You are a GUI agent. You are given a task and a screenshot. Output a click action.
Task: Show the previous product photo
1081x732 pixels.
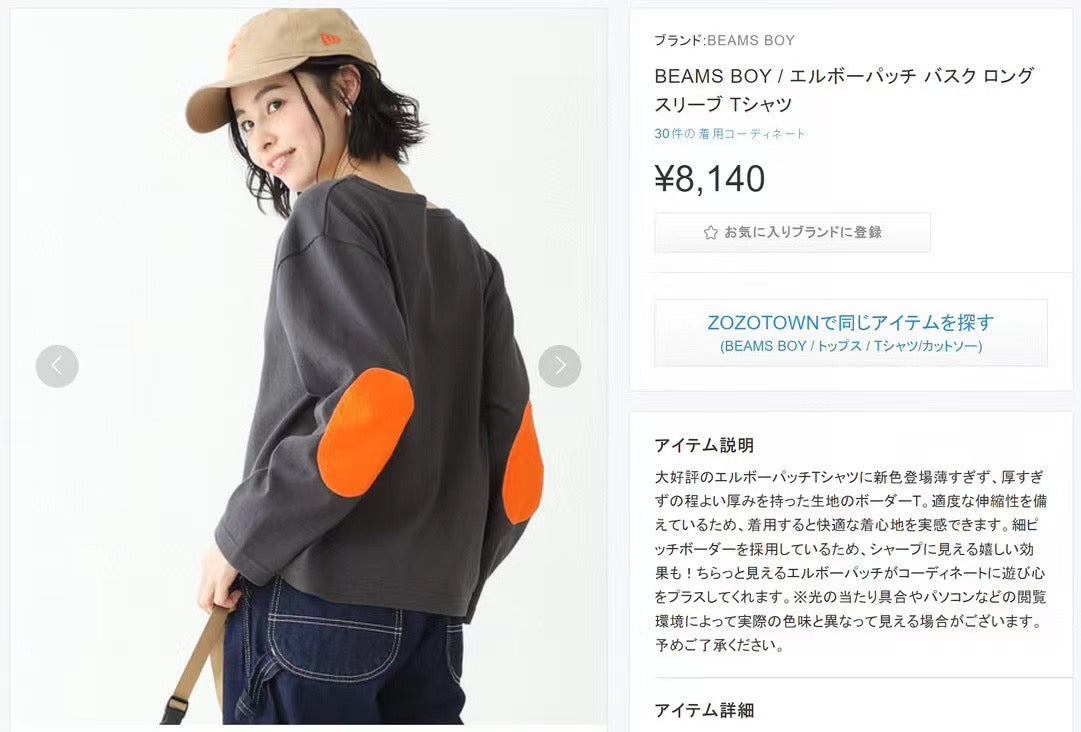click(x=57, y=366)
